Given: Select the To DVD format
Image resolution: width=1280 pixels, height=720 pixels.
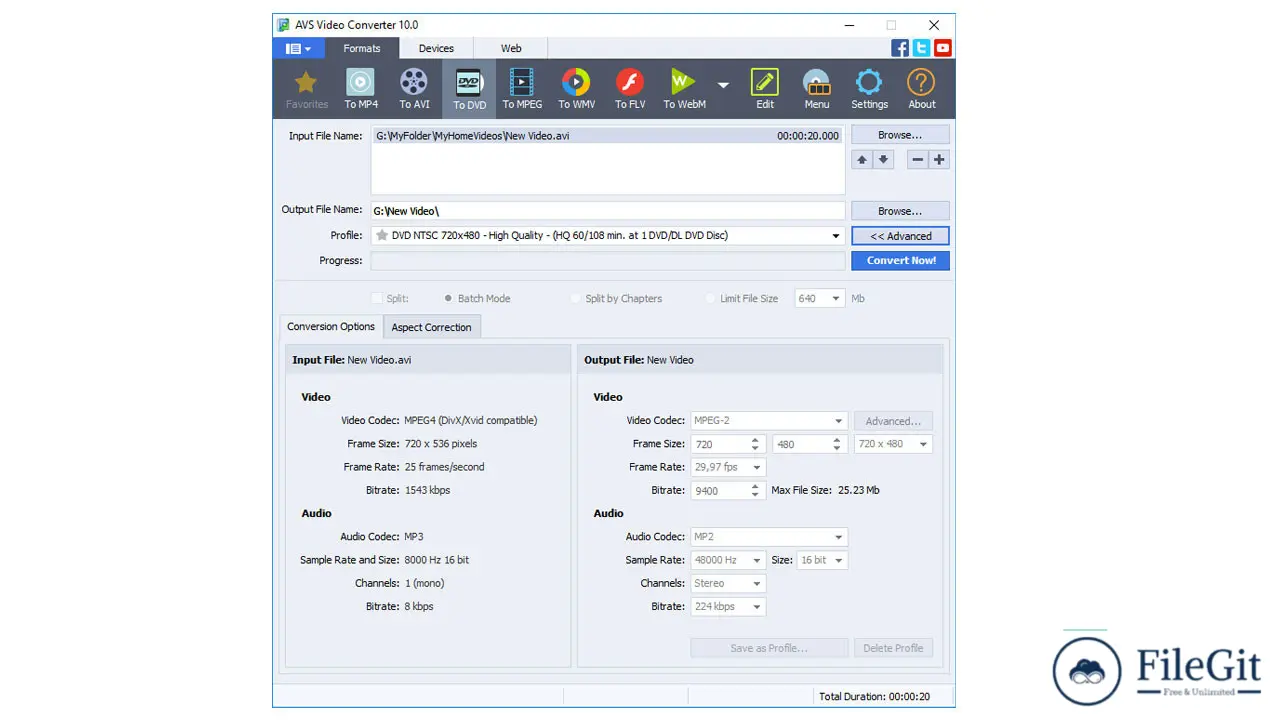Looking at the screenshot, I should tap(469, 89).
